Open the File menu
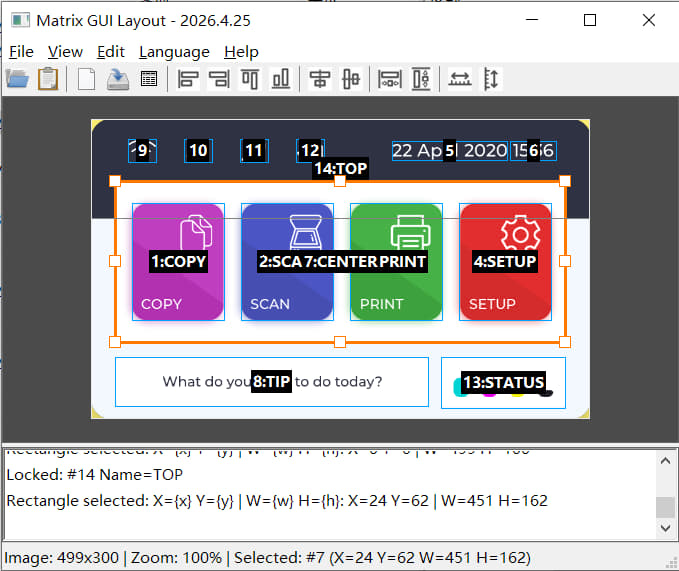Screen dimensions: 679x571 tap(21, 52)
